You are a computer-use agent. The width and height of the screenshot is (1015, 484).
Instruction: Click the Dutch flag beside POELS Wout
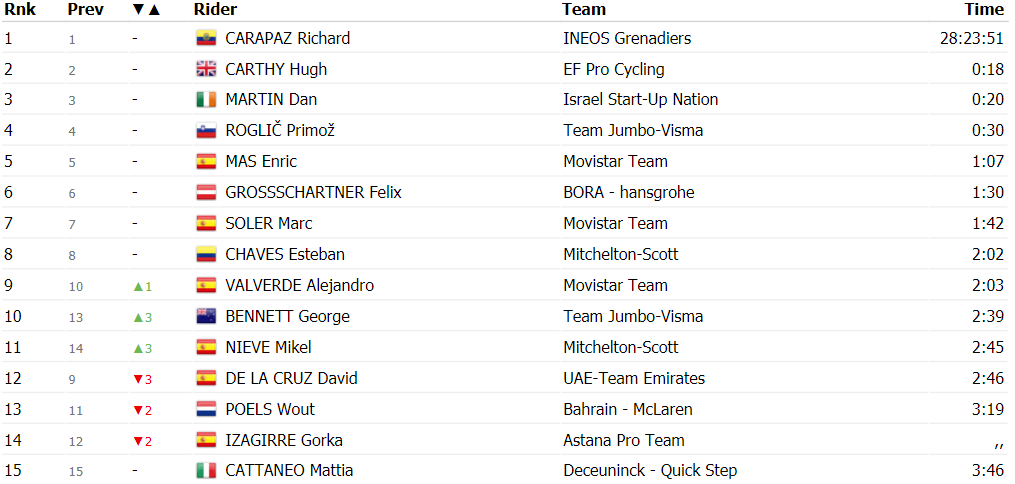tap(206, 410)
